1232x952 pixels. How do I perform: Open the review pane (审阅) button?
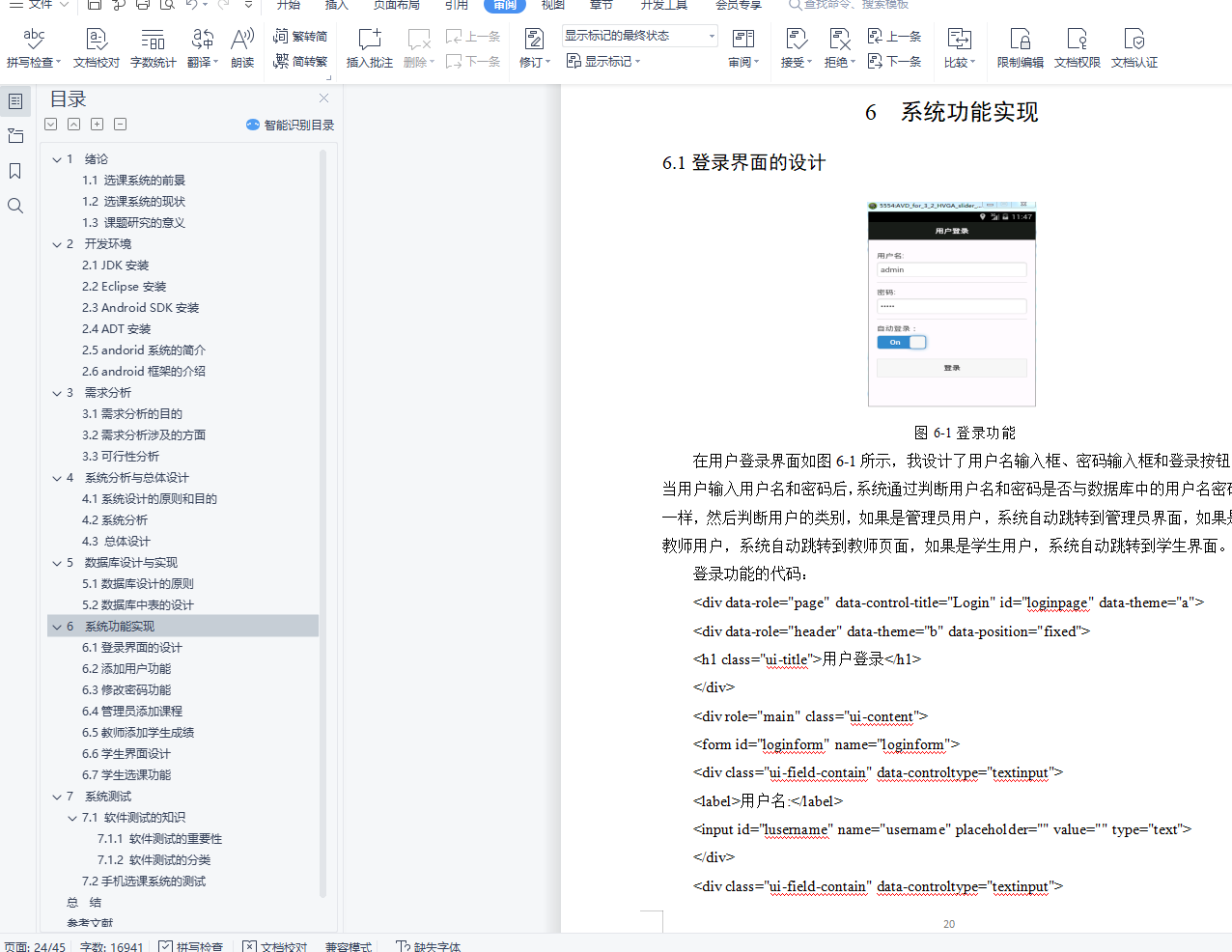[x=742, y=48]
